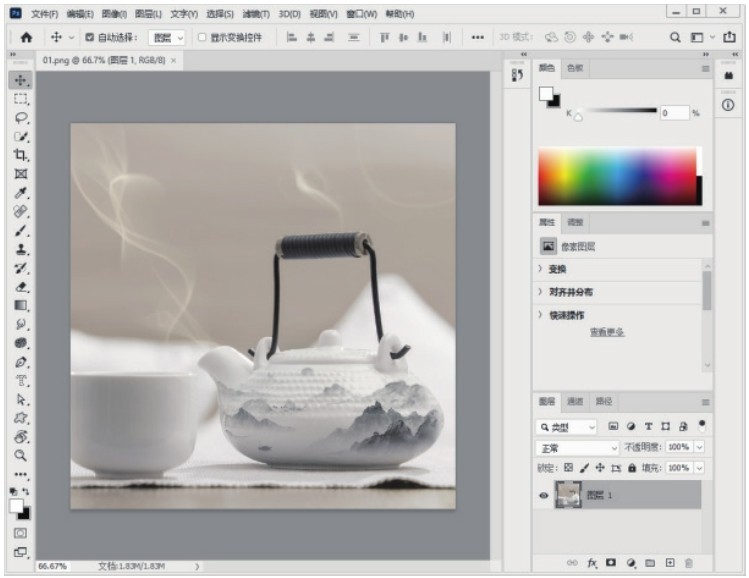Click the 图层 1 layer thumbnail
Viewport: 749px width, 578px height.
pos(569,495)
